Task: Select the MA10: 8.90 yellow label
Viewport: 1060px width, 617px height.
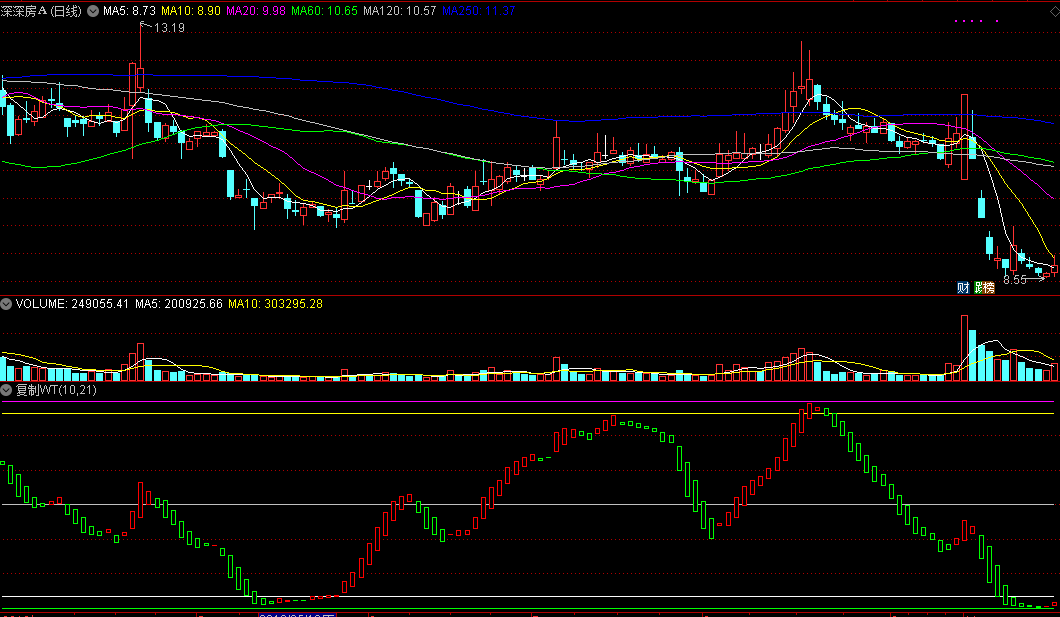Action: pyautogui.click(x=191, y=11)
